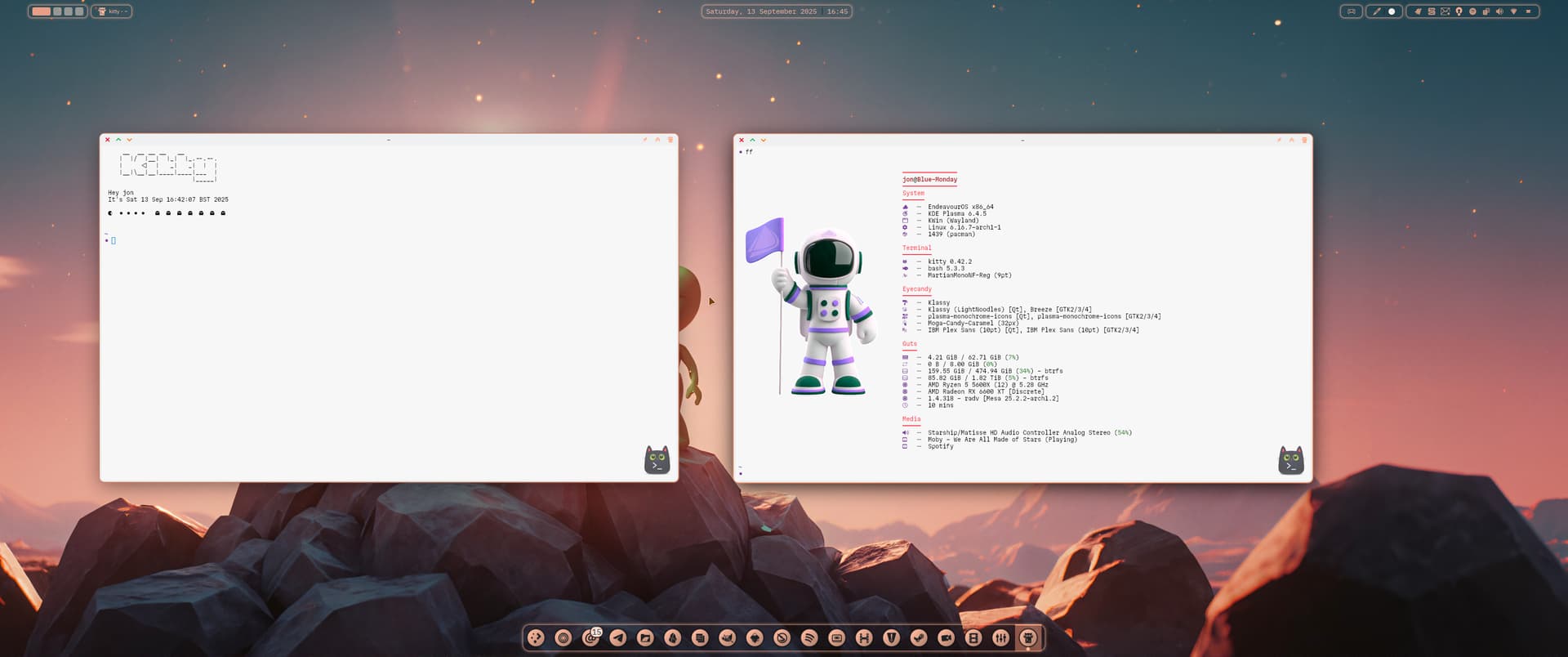
Task: Click the volume speaker icon in system tray
Action: tap(1499, 11)
